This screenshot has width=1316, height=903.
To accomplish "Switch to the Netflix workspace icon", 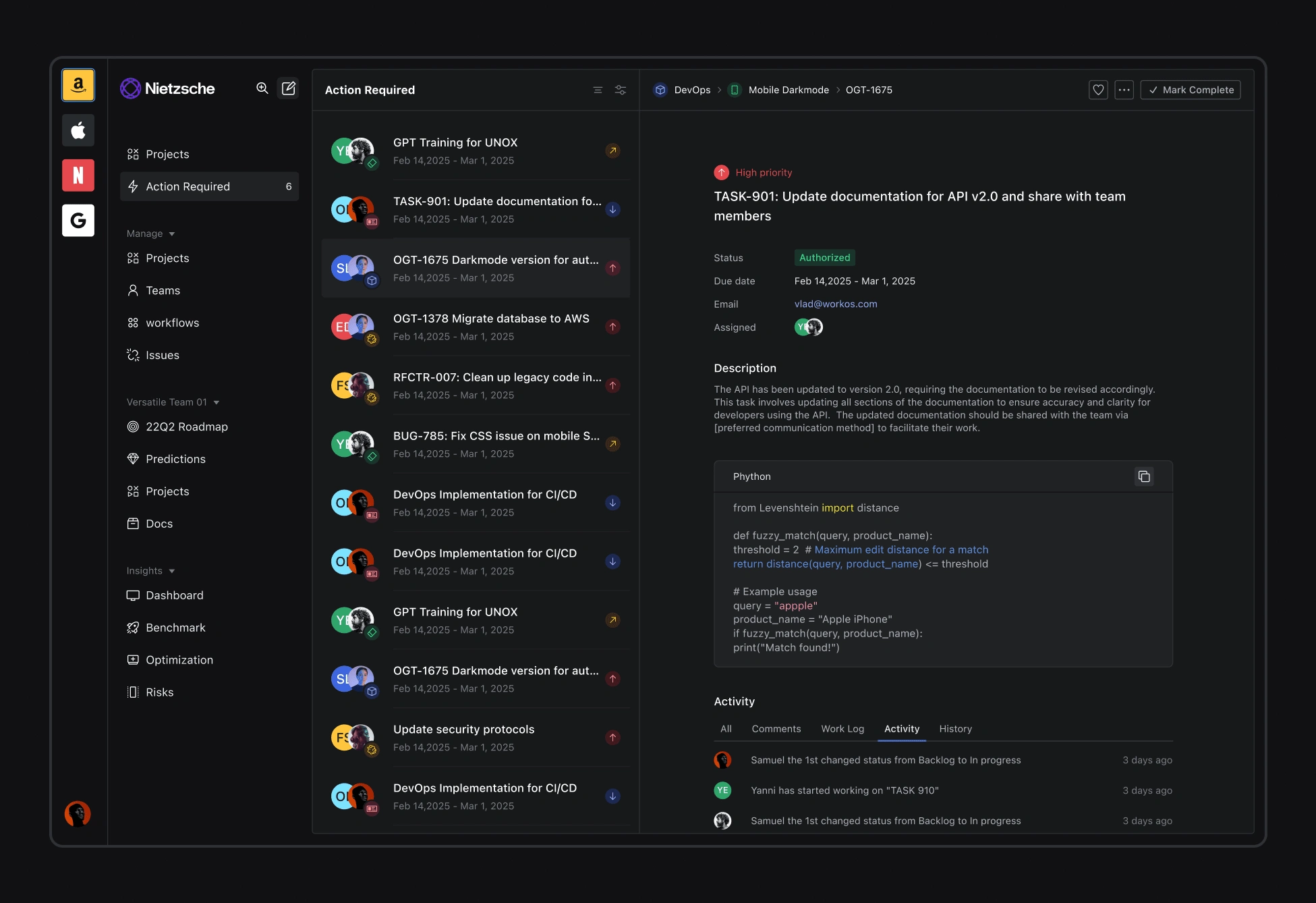I will click(78, 175).
